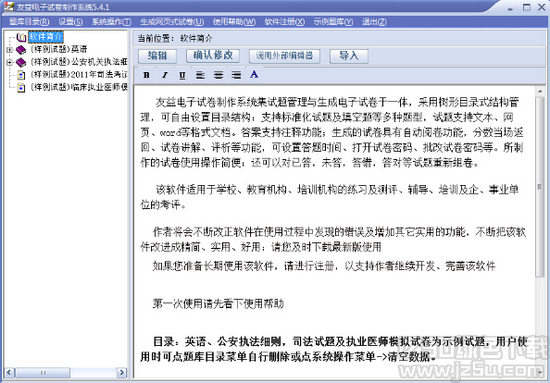The height and width of the screenshot is (383, 550).
Task: Open the 设置(S) menu
Action: [x=71, y=22]
